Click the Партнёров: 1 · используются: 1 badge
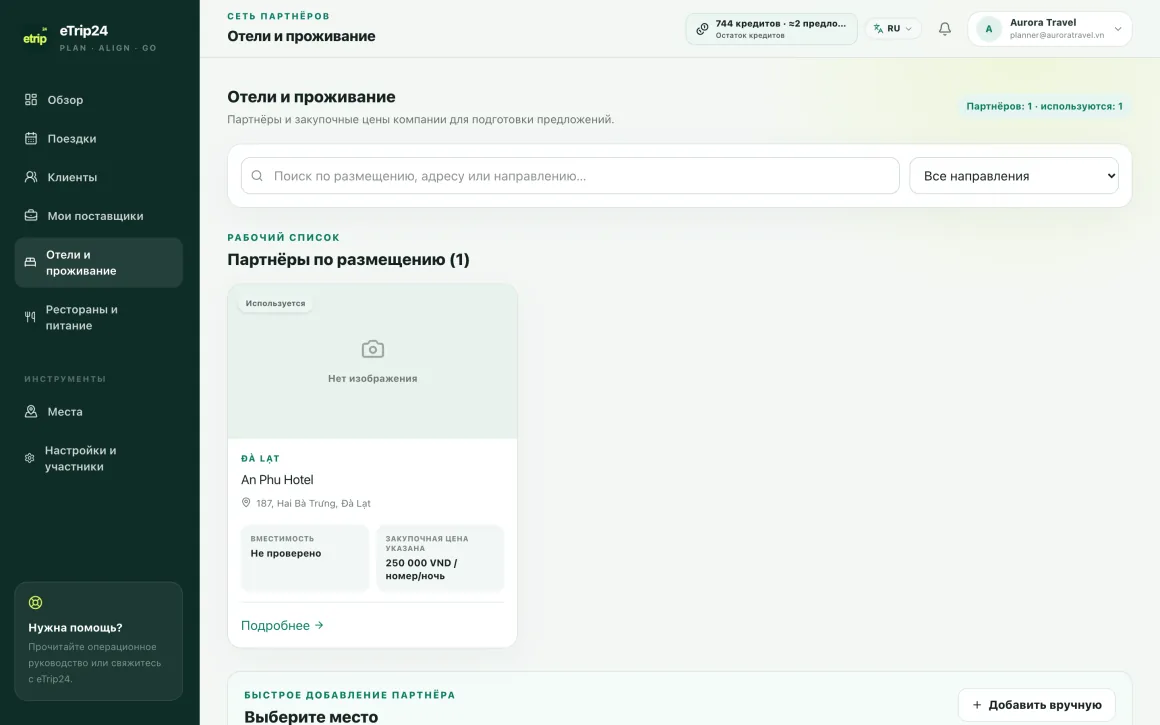 click(1045, 106)
